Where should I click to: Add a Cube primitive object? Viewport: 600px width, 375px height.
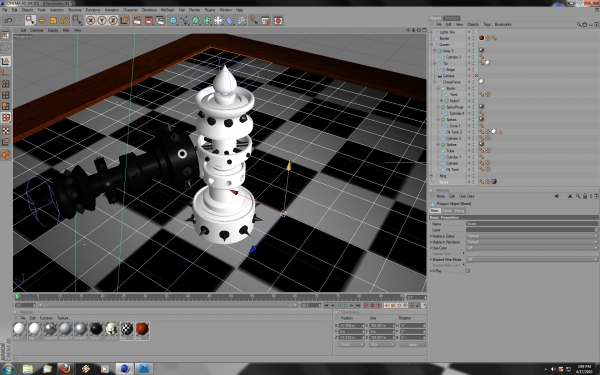pyautogui.click(x=173, y=20)
